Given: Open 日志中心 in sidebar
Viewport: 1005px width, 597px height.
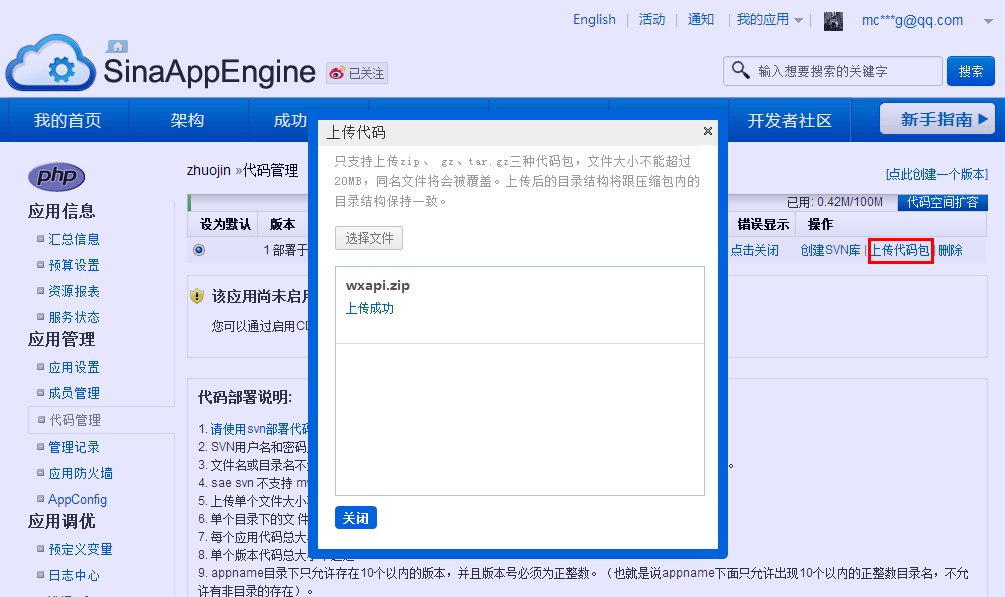Looking at the screenshot, I should pyautogui.click(x=74, y=576).
